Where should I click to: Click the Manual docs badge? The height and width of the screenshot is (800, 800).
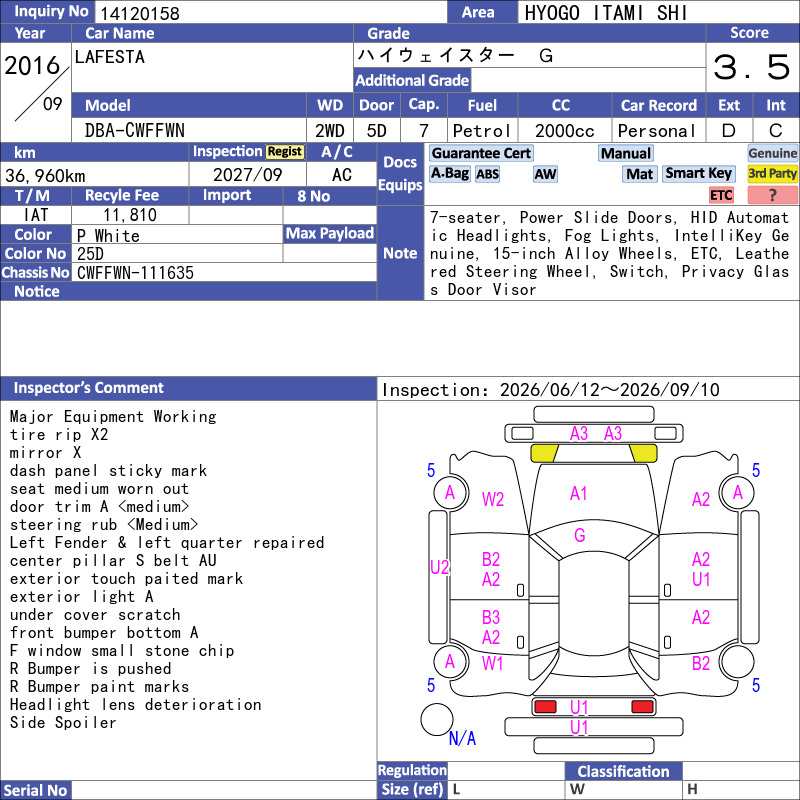pos(626,153)
